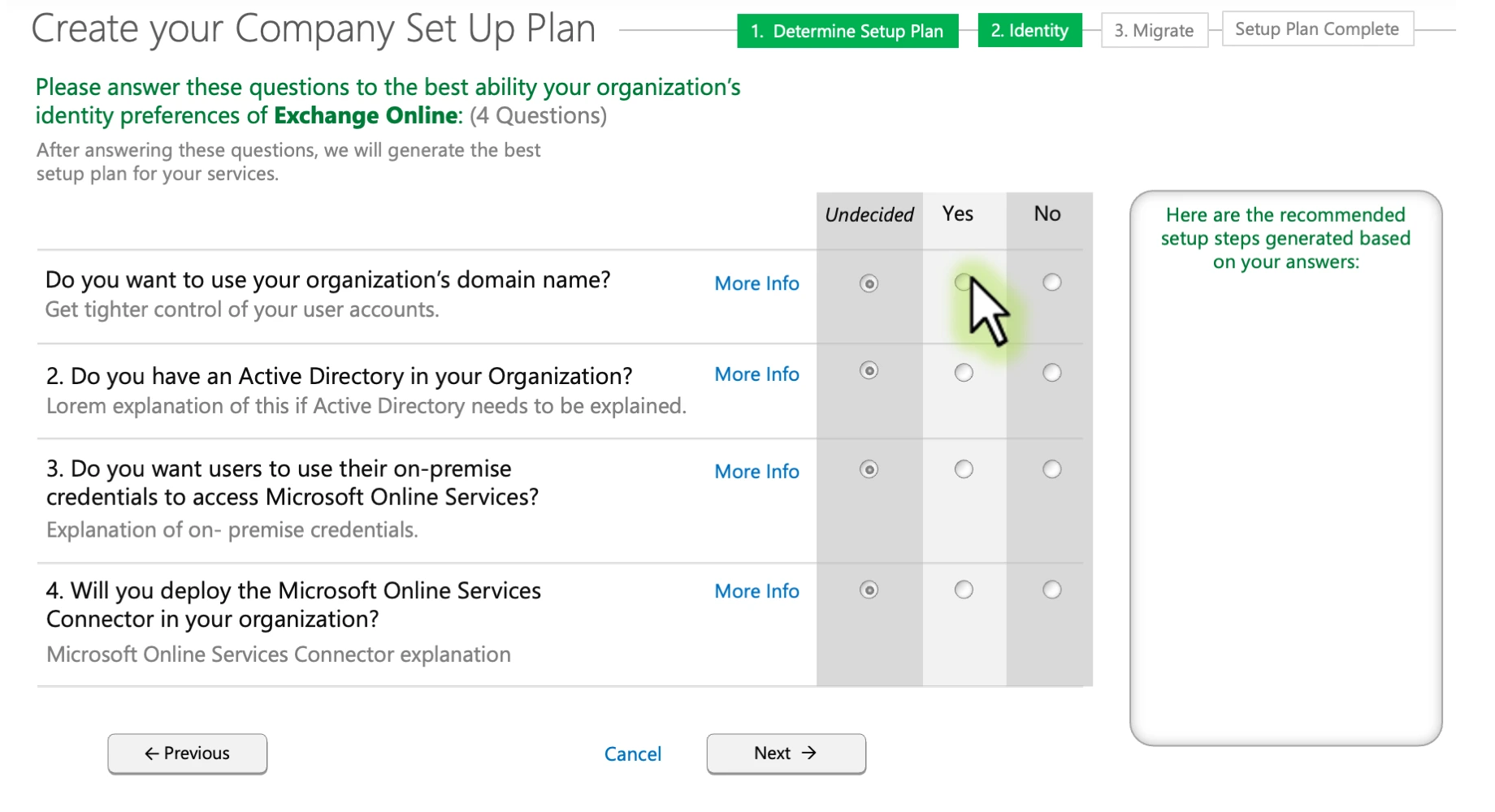Go to step 1 Determine Setup Plan
1495x812 pixels.
[x=847, y=31]
